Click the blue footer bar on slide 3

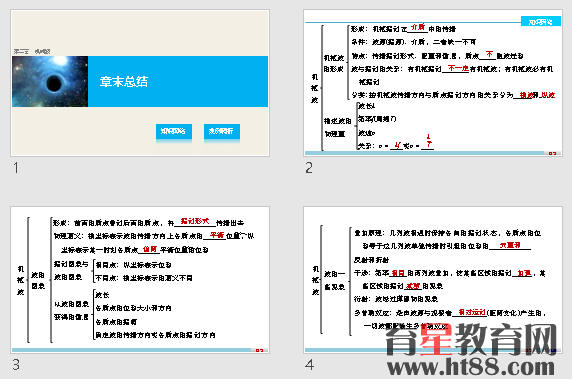pos(132,350)
